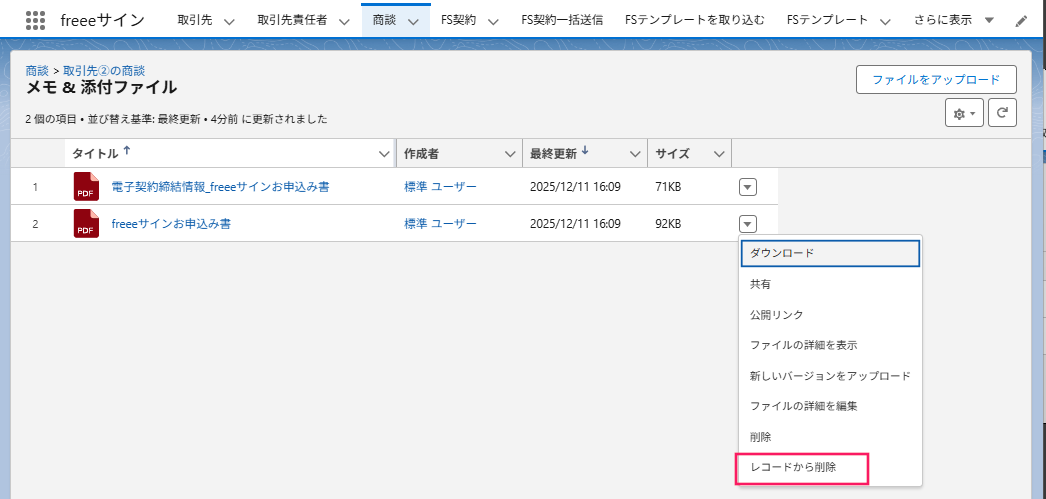
Task: Open the FSテンプレート tab
Action: click(828, 20)
